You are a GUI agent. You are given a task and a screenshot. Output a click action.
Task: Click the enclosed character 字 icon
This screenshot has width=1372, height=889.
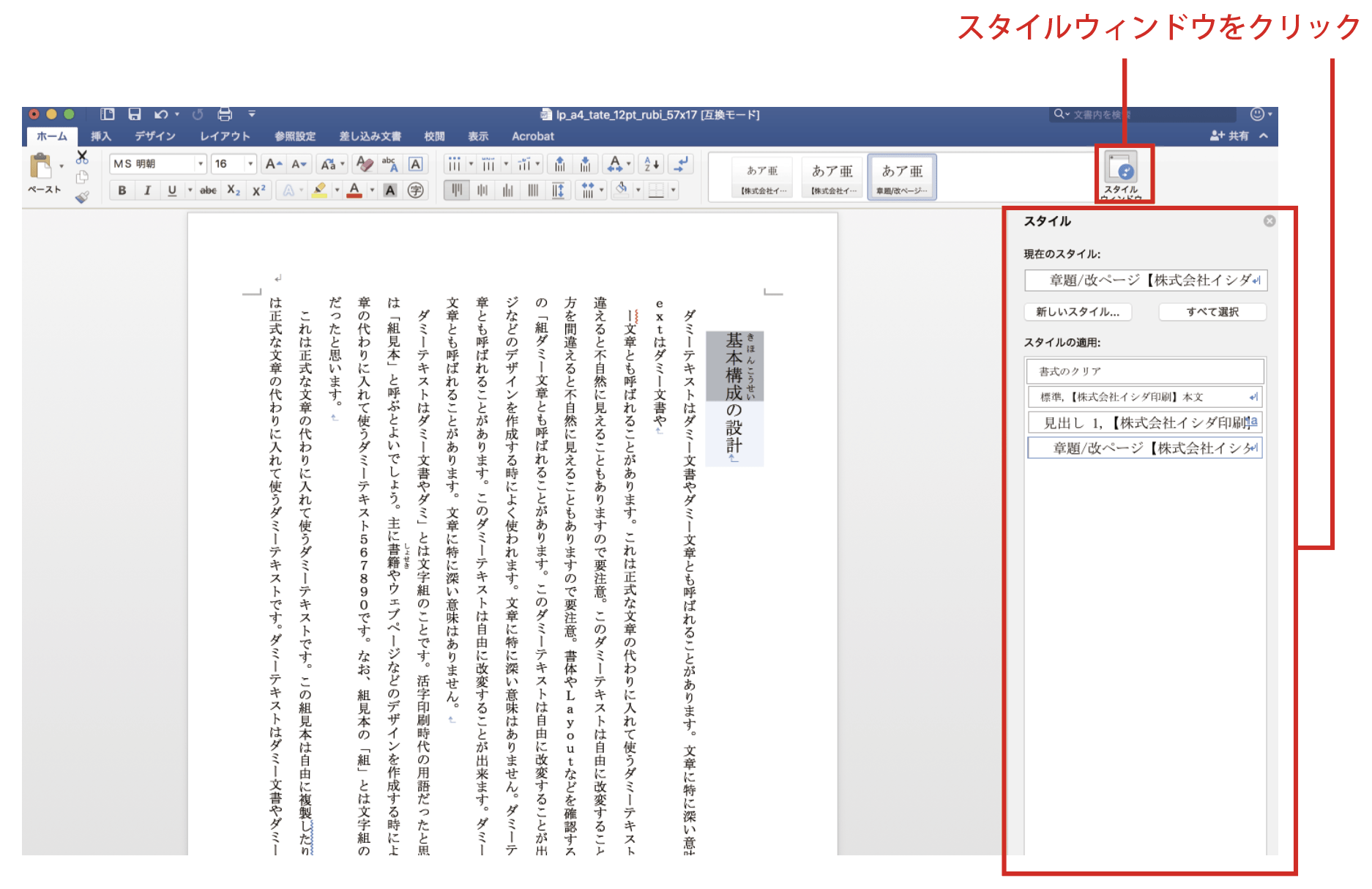(416, 190)
